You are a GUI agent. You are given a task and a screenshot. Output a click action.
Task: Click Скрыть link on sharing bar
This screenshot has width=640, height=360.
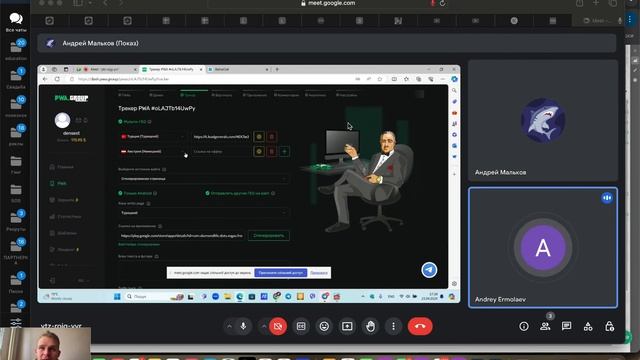pyautogui.click(x=318, y=273)
